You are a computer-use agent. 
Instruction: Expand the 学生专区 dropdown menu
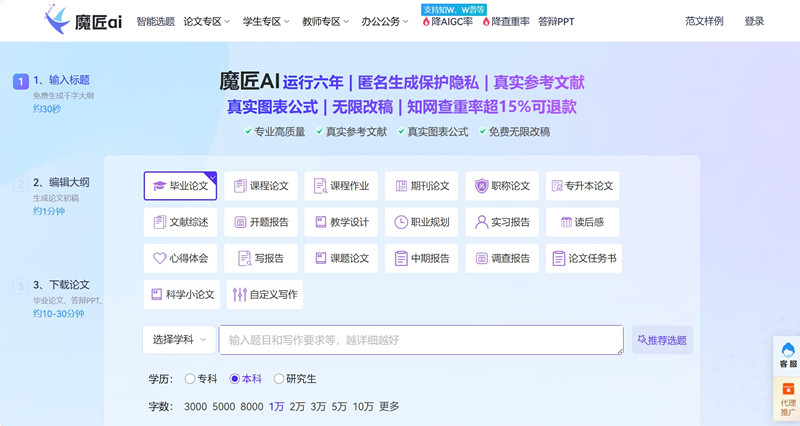click(266, 21)
